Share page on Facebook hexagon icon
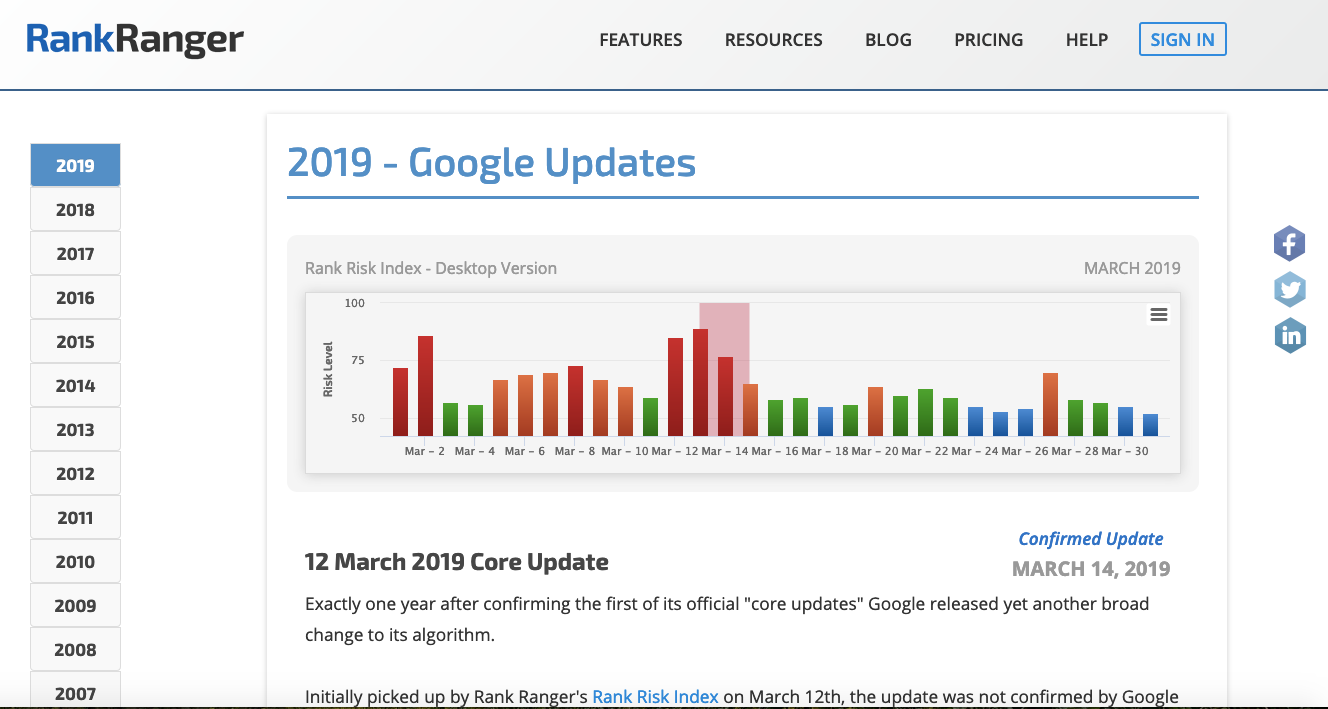 [x=1290, y=243]
